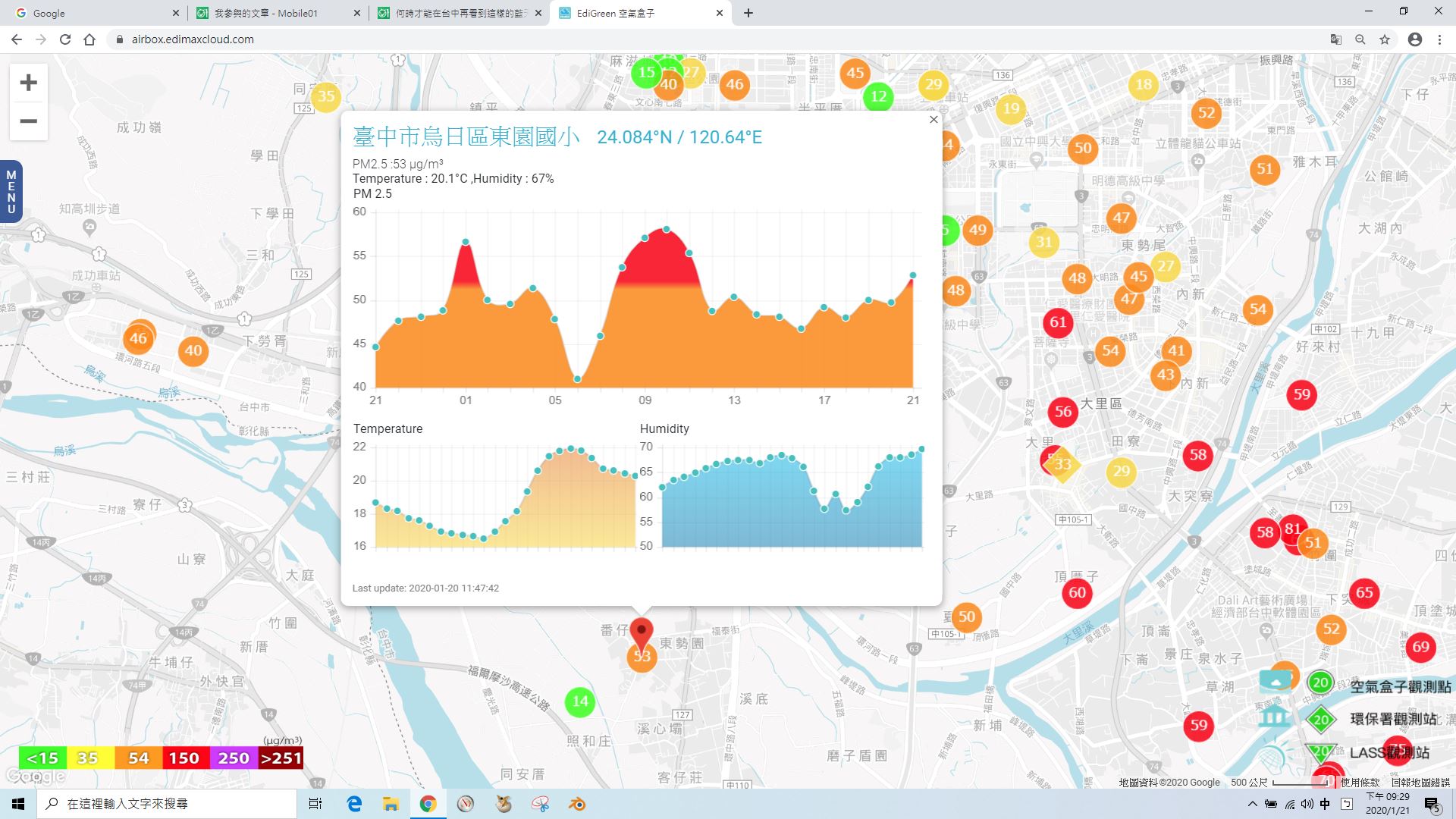Select the red 56 marker near 大里區
This screenshot has height=819, width=1456.
pyautogui.click(x=1063, y=411)
